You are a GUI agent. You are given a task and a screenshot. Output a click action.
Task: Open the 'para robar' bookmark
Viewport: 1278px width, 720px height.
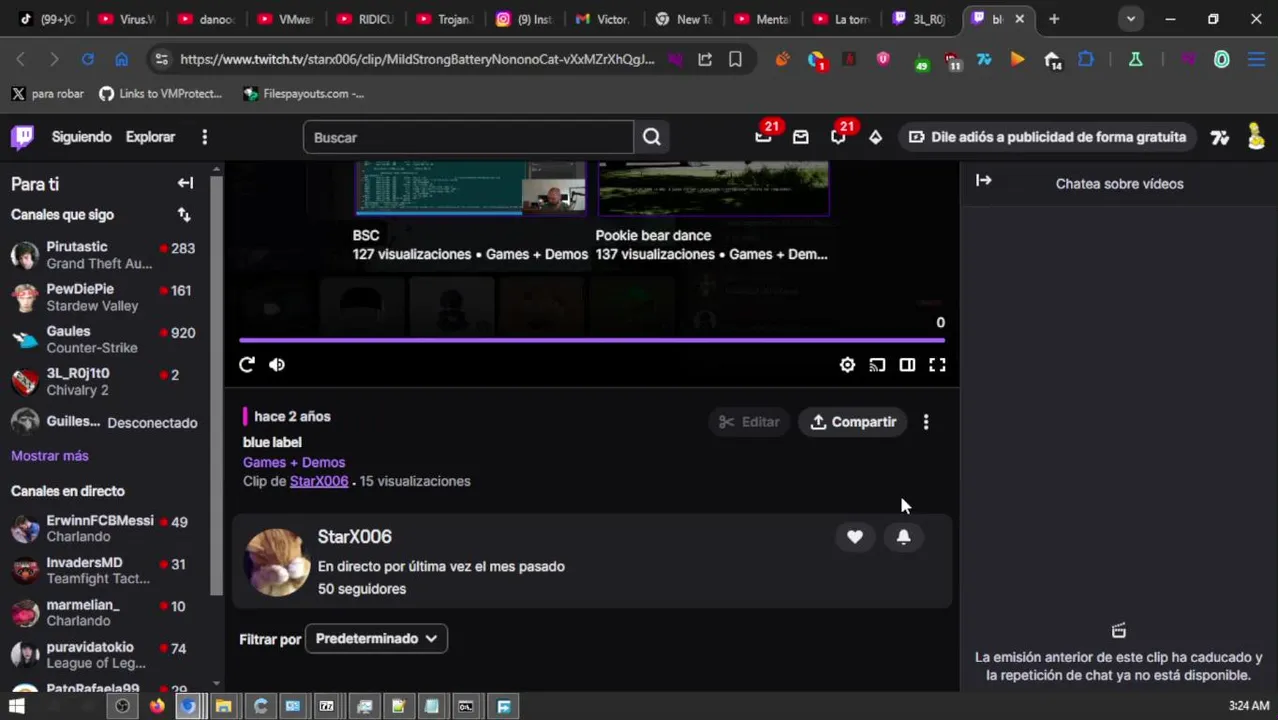[48, 94]
